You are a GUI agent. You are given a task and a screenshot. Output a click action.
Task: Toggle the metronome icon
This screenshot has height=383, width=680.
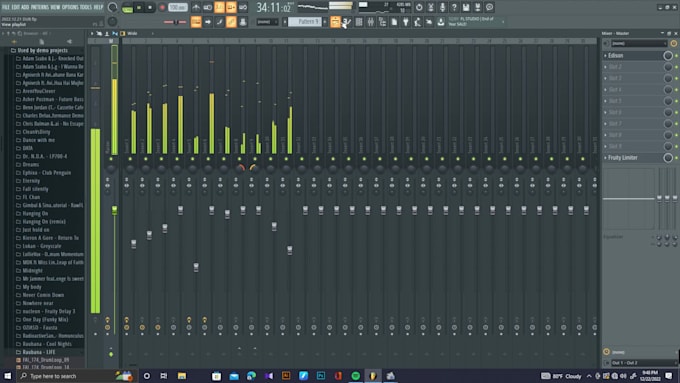(x=196, y=7)
